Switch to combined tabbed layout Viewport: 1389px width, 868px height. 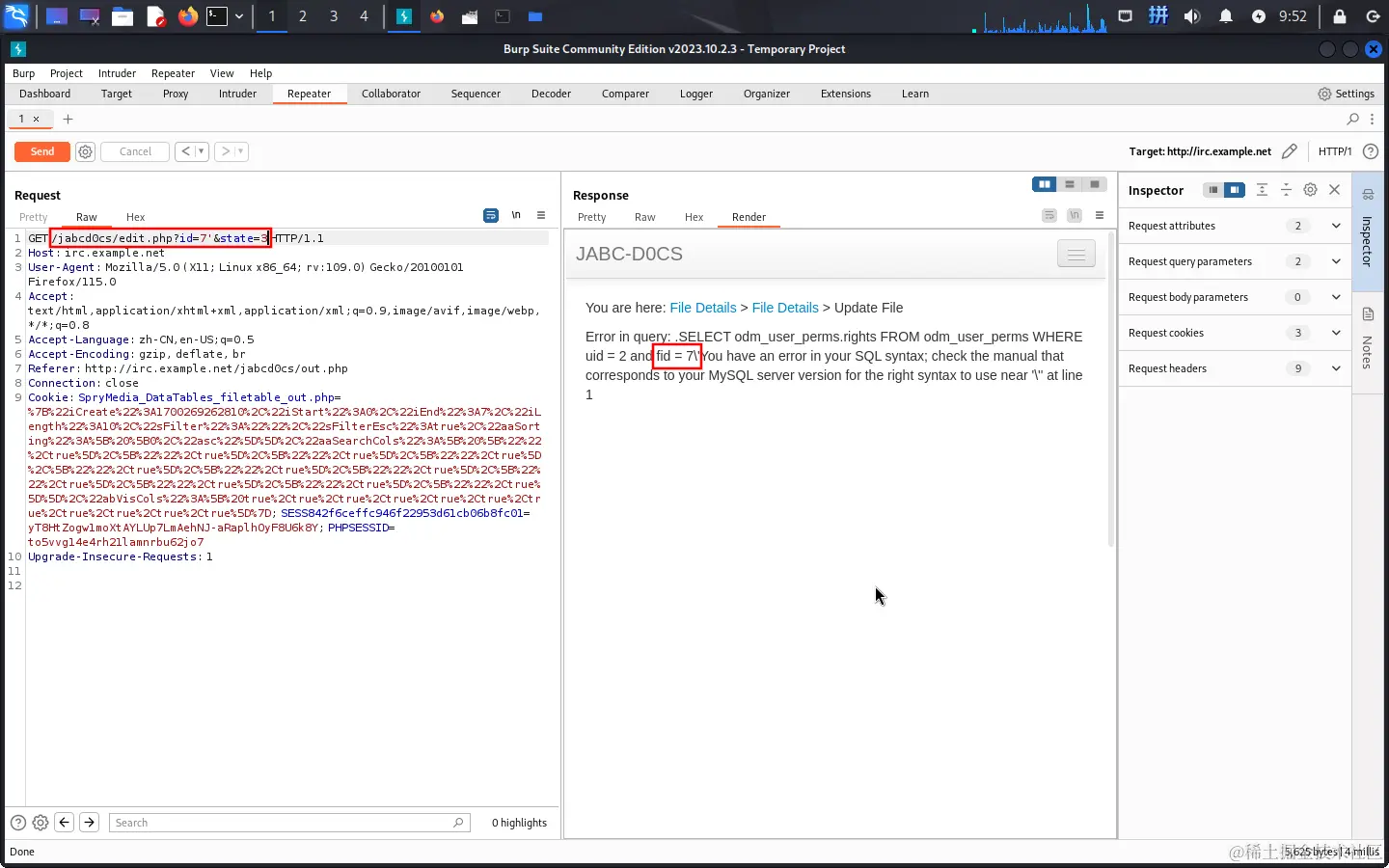1095,184
